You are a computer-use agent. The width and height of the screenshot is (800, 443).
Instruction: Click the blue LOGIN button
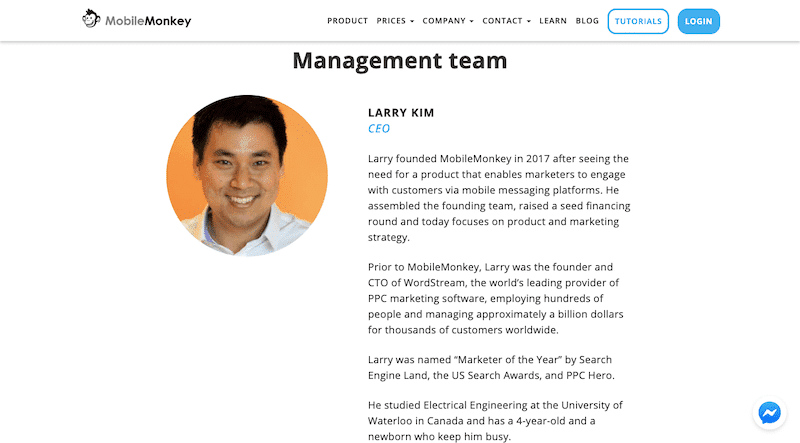click(698, 21)
